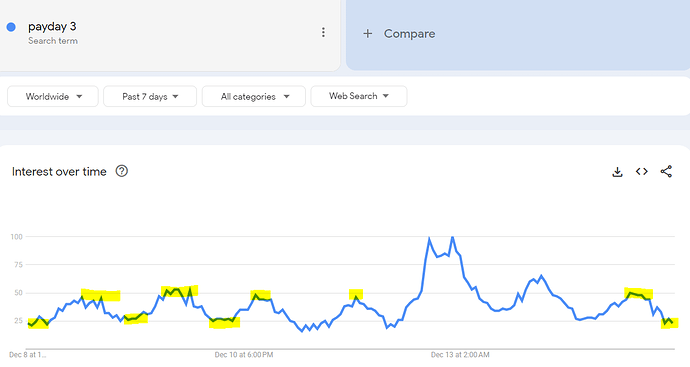Download the Interest over time data
690x367 pixels.
pos(617,172)
